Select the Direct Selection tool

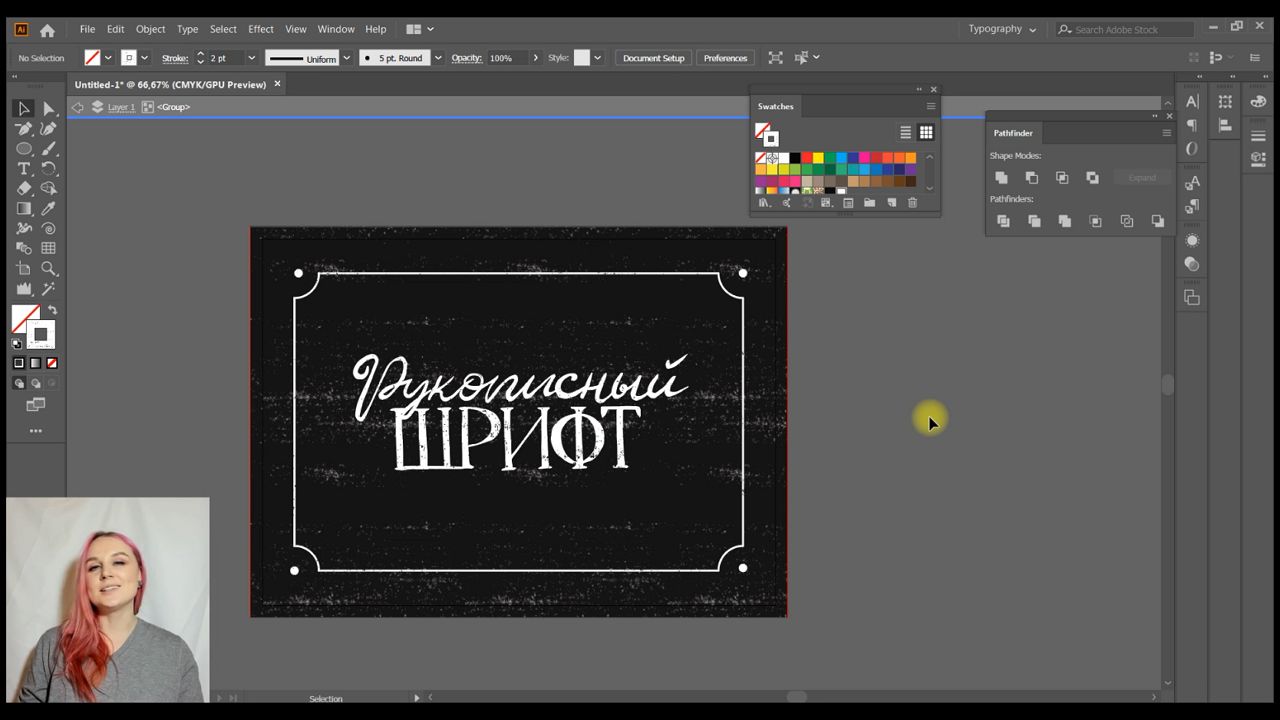click(x=48, y=108)
